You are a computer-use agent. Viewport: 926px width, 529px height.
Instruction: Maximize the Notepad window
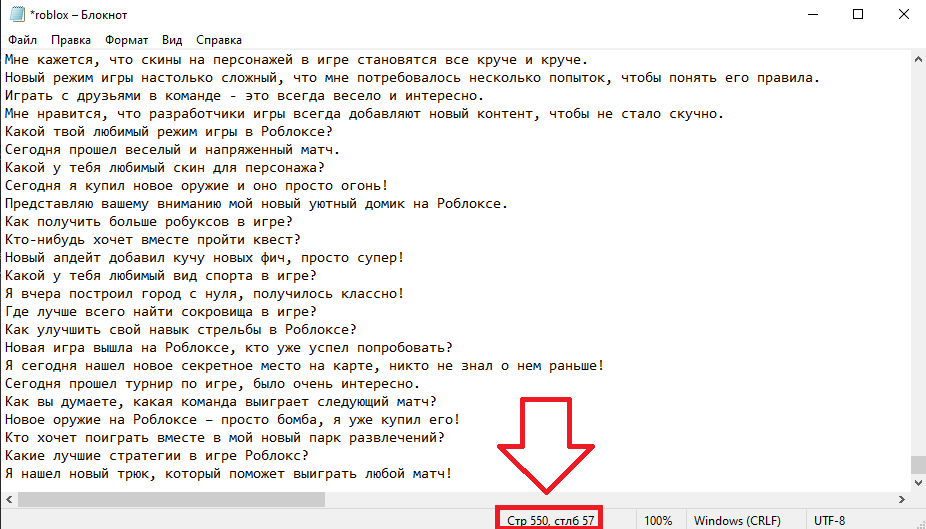tap(857, 14)
